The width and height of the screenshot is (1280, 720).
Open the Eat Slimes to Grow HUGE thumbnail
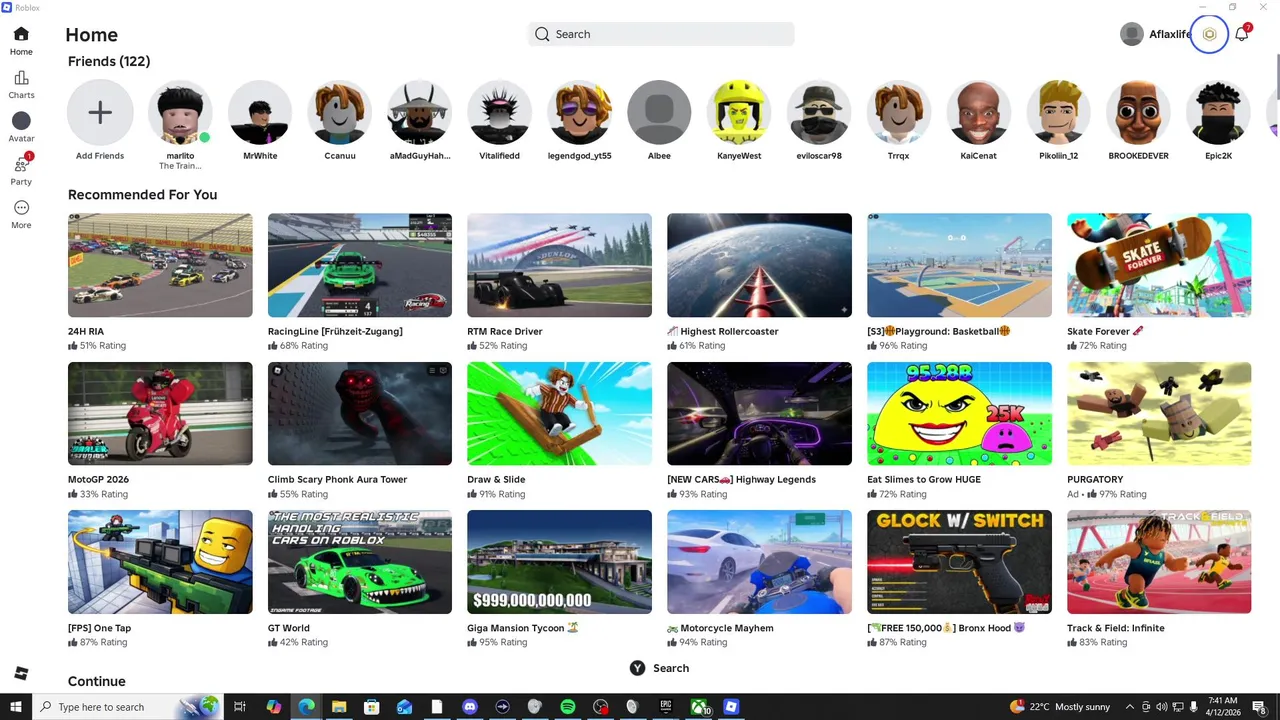coord(959,413)
